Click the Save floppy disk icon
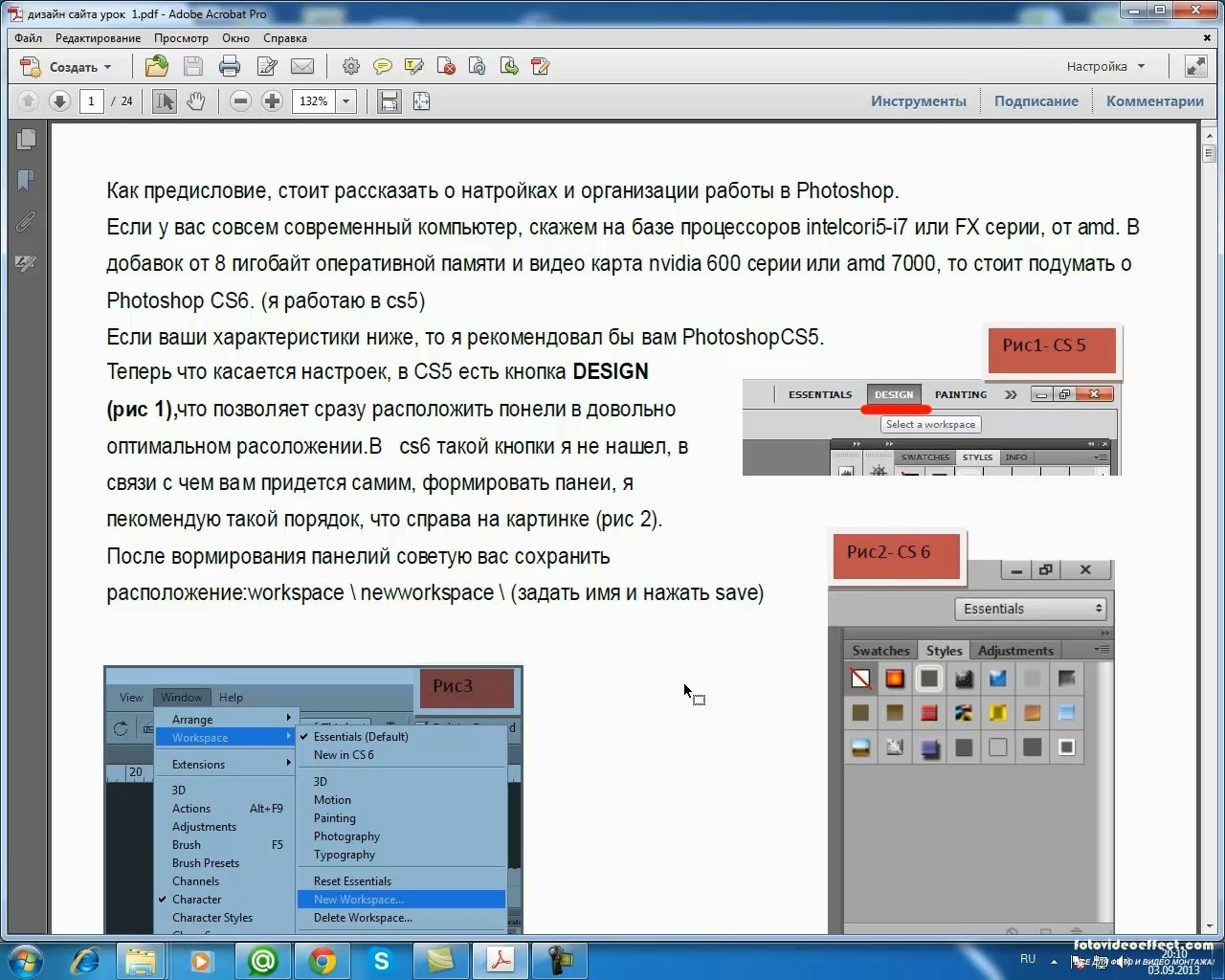This screenshot has height=980, width=1225. 193,66
